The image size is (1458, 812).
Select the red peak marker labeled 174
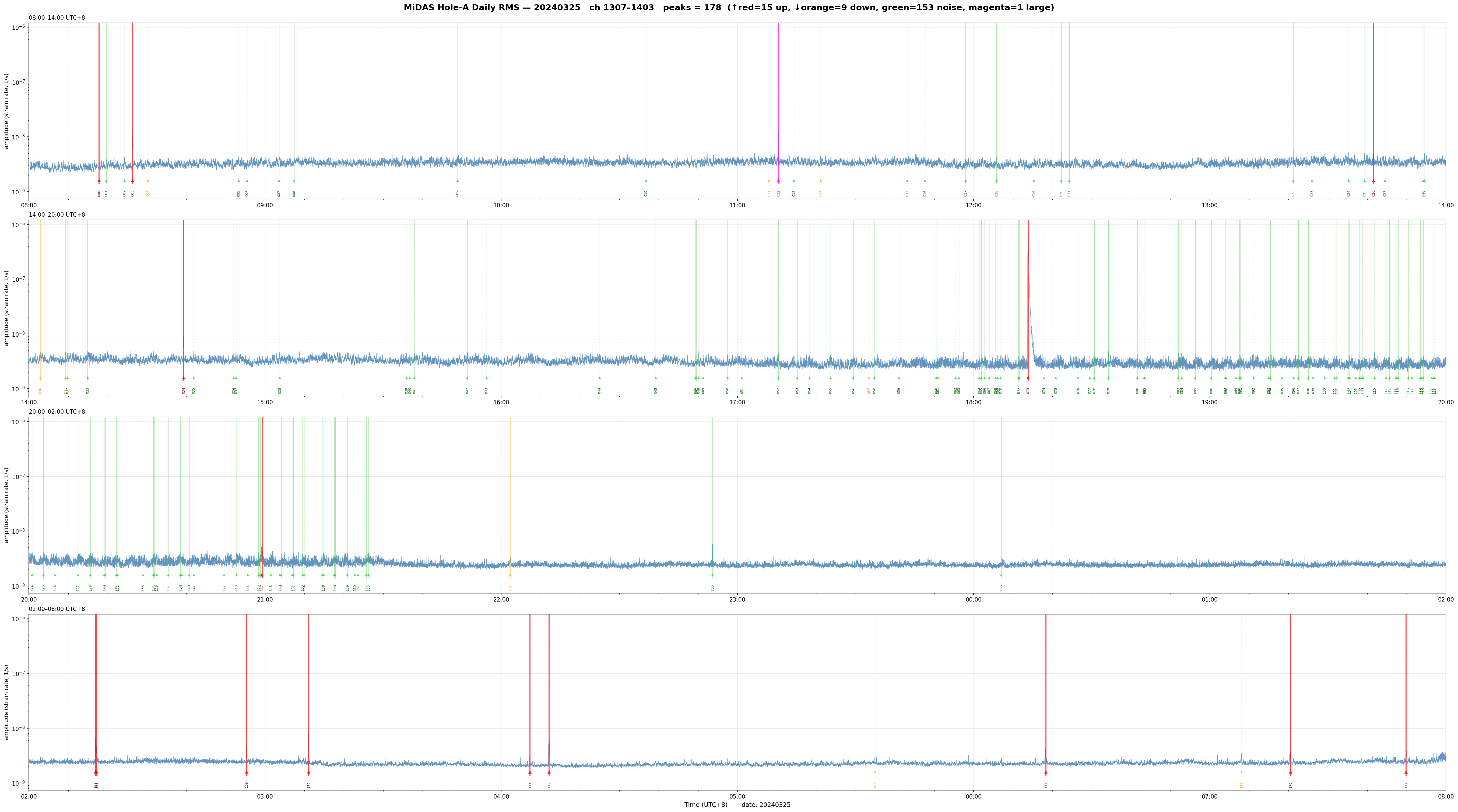[1045, 772]
